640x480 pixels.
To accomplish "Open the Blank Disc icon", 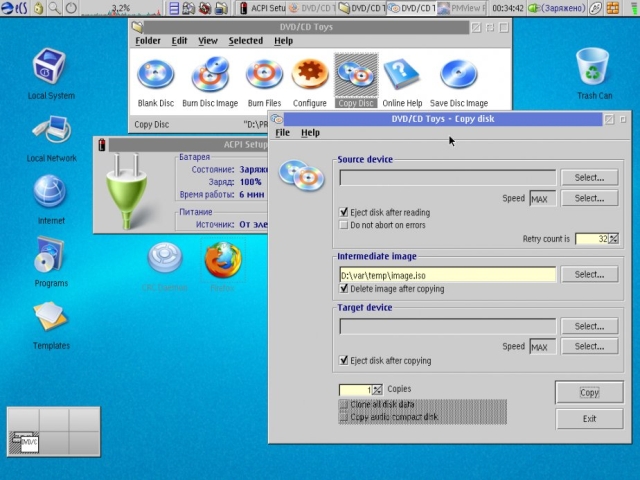I will pos(155,75).
